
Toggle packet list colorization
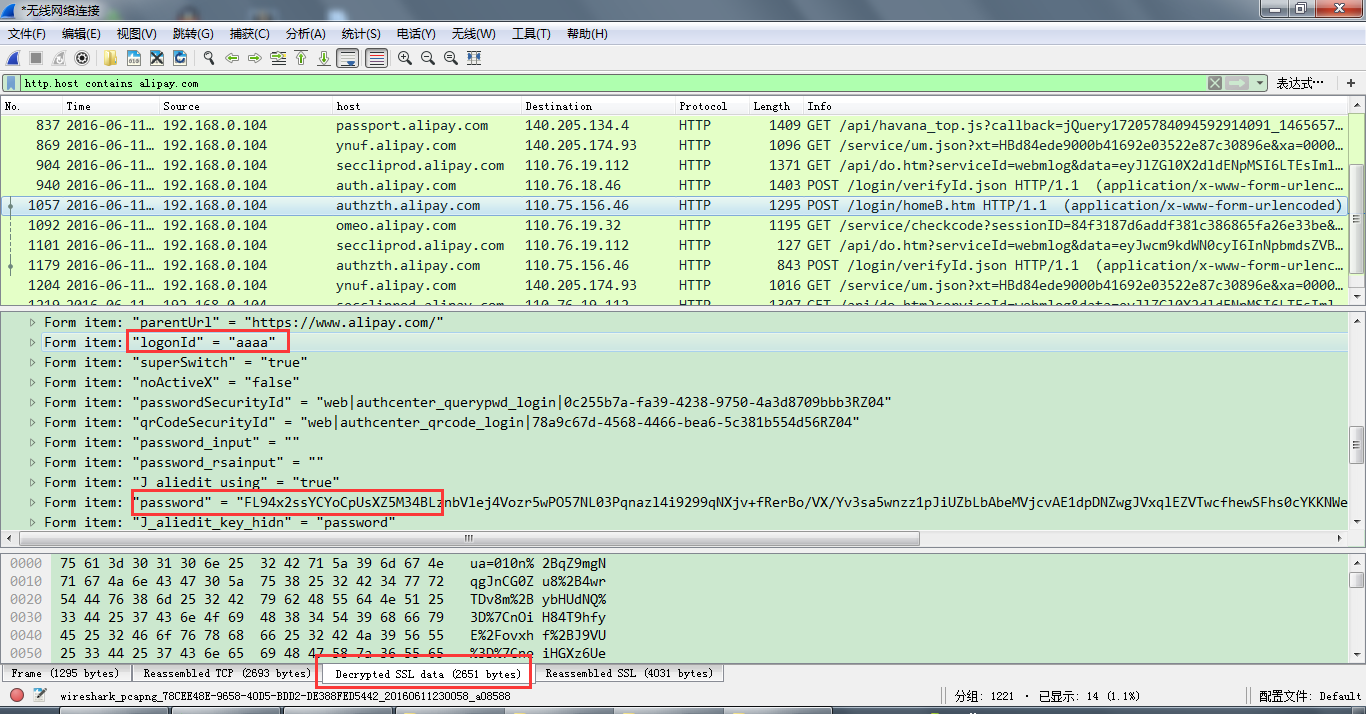pos(376,58)
